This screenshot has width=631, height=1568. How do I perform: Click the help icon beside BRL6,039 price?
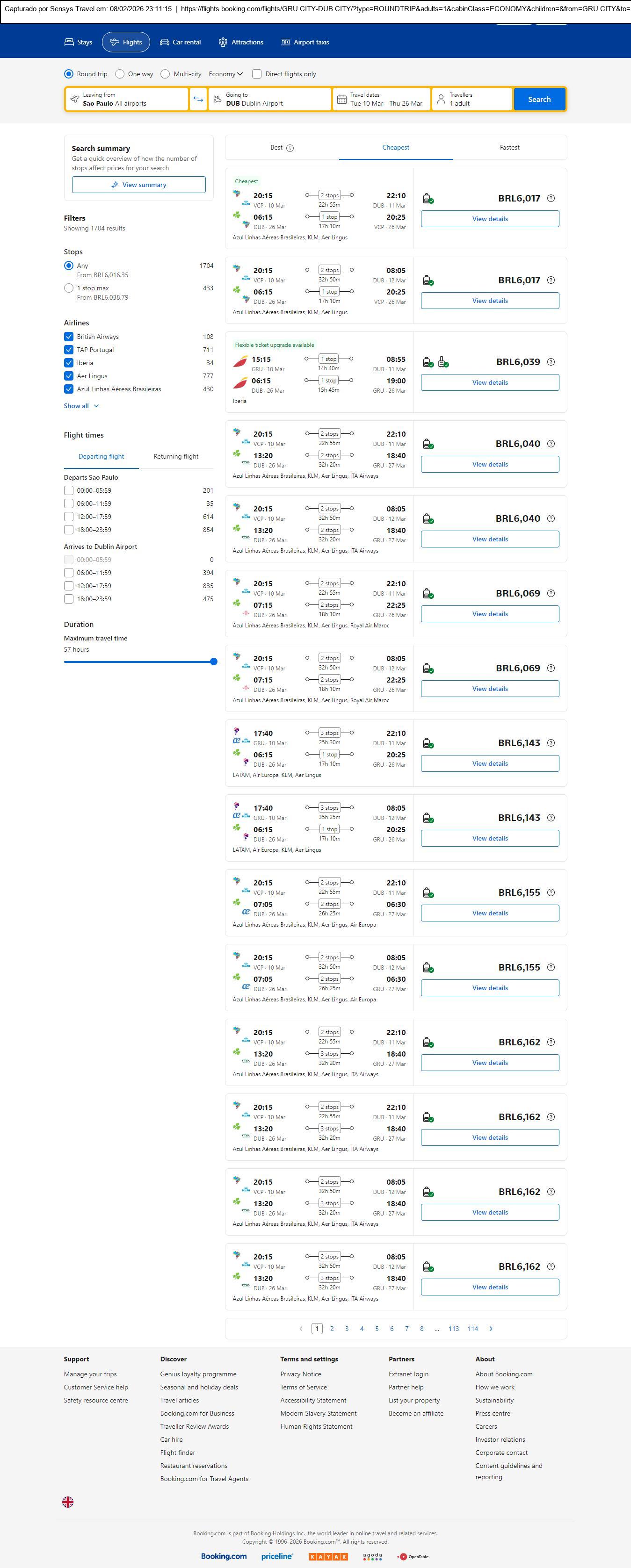coord(551,361)
